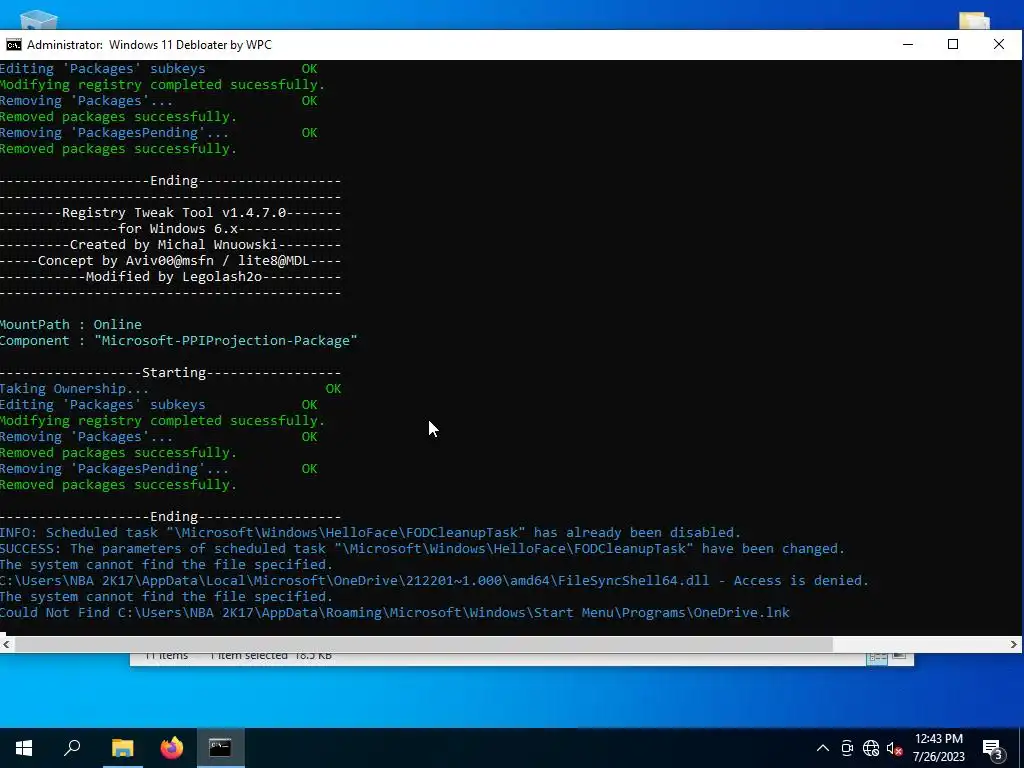Click the 'Registry Tweak Tool v1.4.7.0' line
This screenshot has height=768, width=1024.
point(170,213)
